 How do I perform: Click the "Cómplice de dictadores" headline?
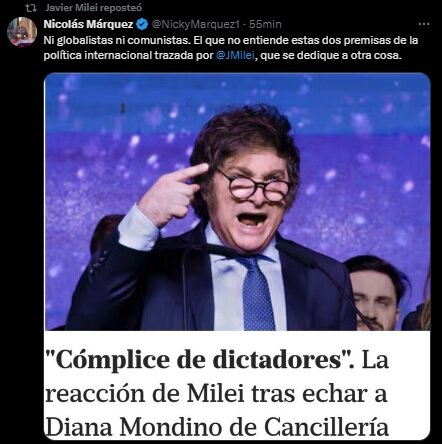[x=199, y=360]
